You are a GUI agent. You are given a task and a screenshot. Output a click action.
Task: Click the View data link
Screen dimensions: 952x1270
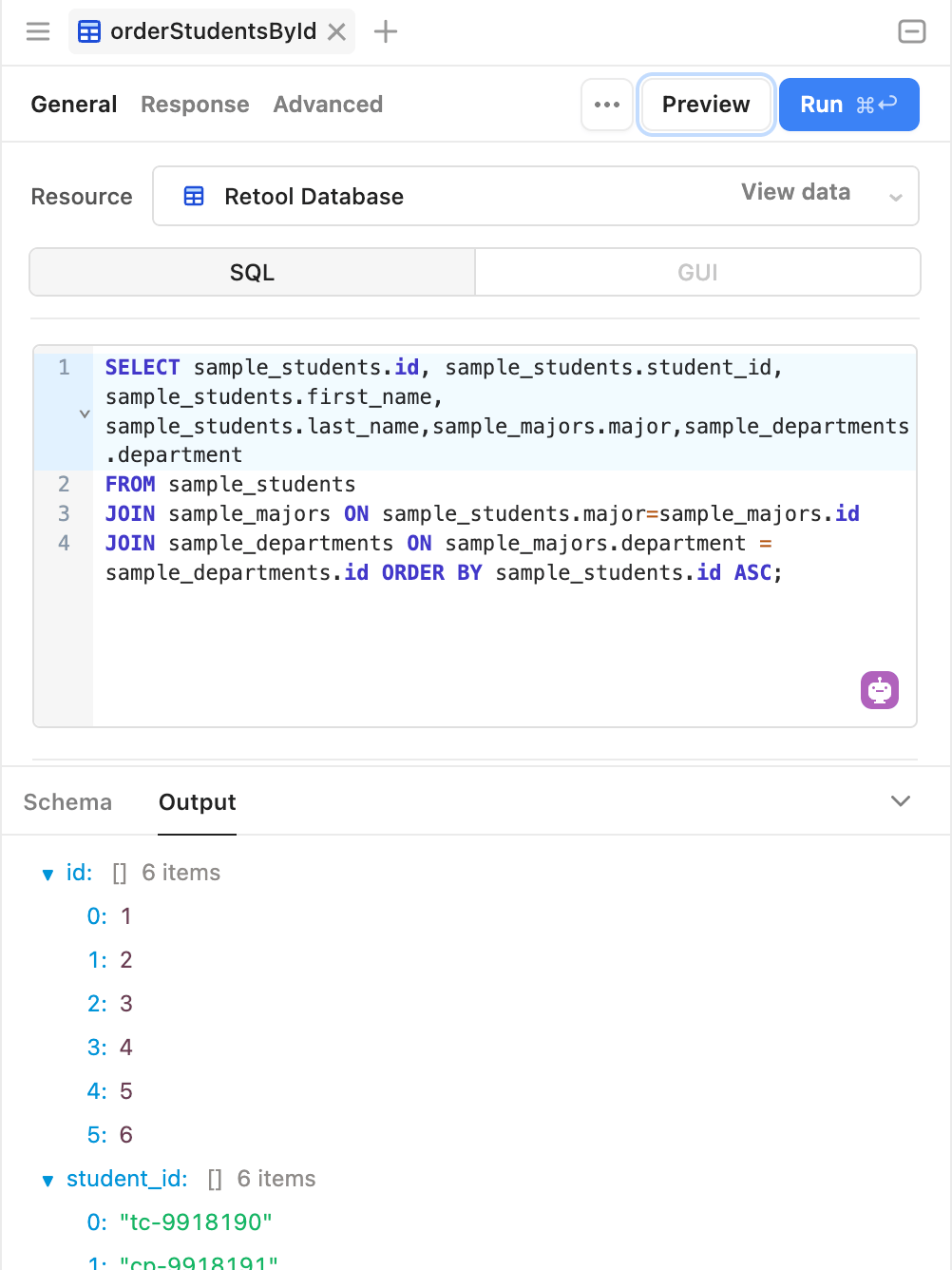(795, 192)
